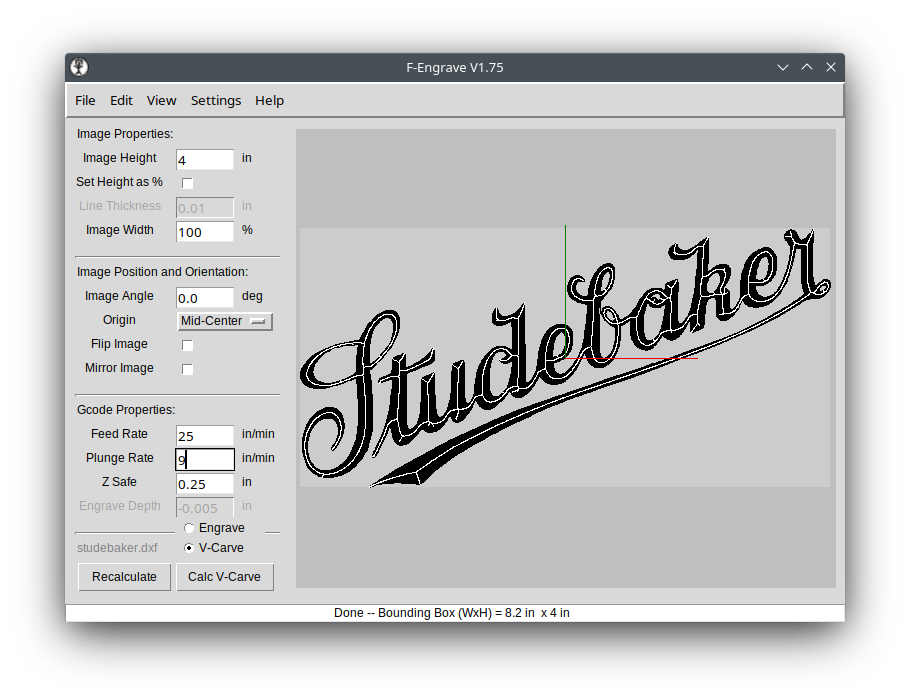Open the View menu
Viewport: 910px width, 699px height.
tap(161, 100)
